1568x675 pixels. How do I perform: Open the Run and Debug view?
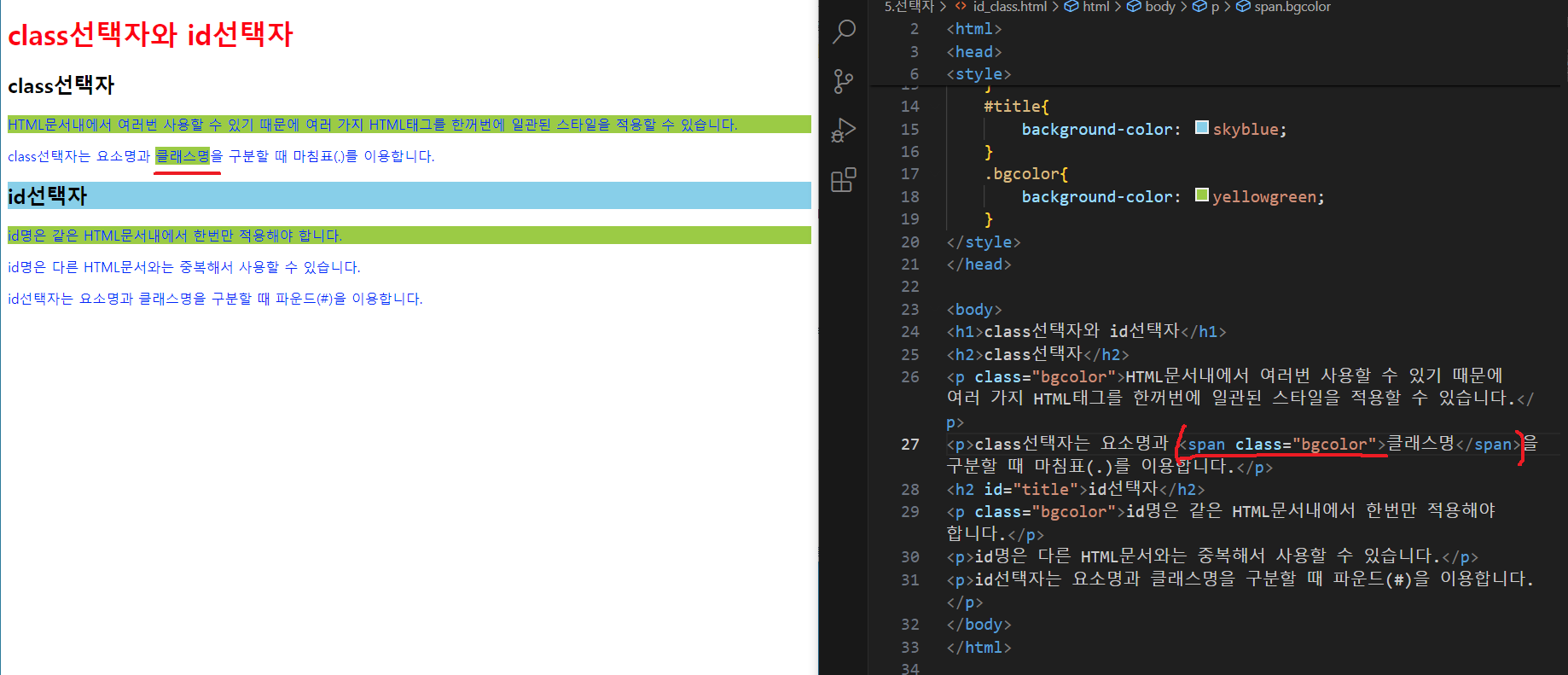click(844, 131)
